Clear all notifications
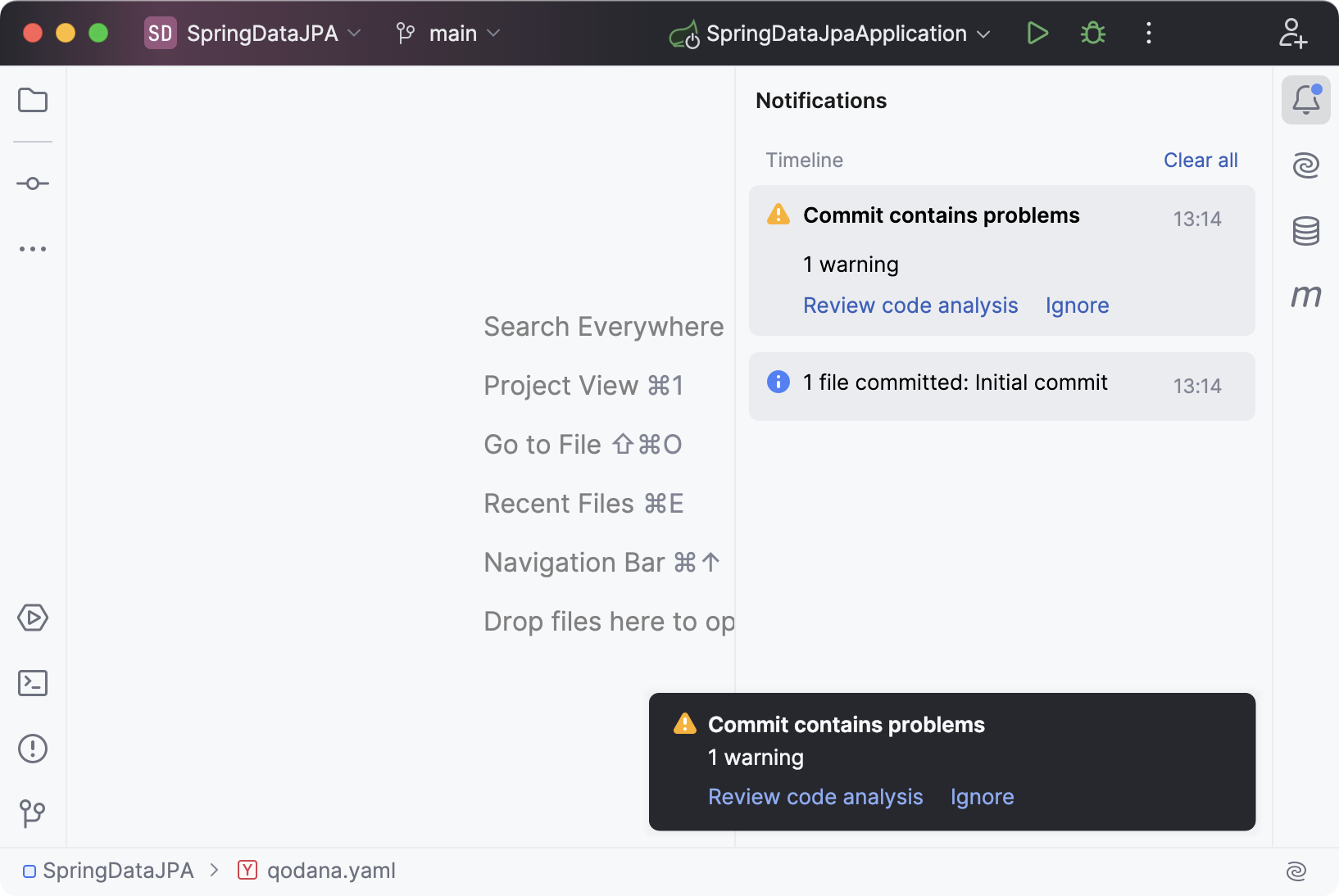The height and width of the screenshot is (896, 1339). point(1200,160)
